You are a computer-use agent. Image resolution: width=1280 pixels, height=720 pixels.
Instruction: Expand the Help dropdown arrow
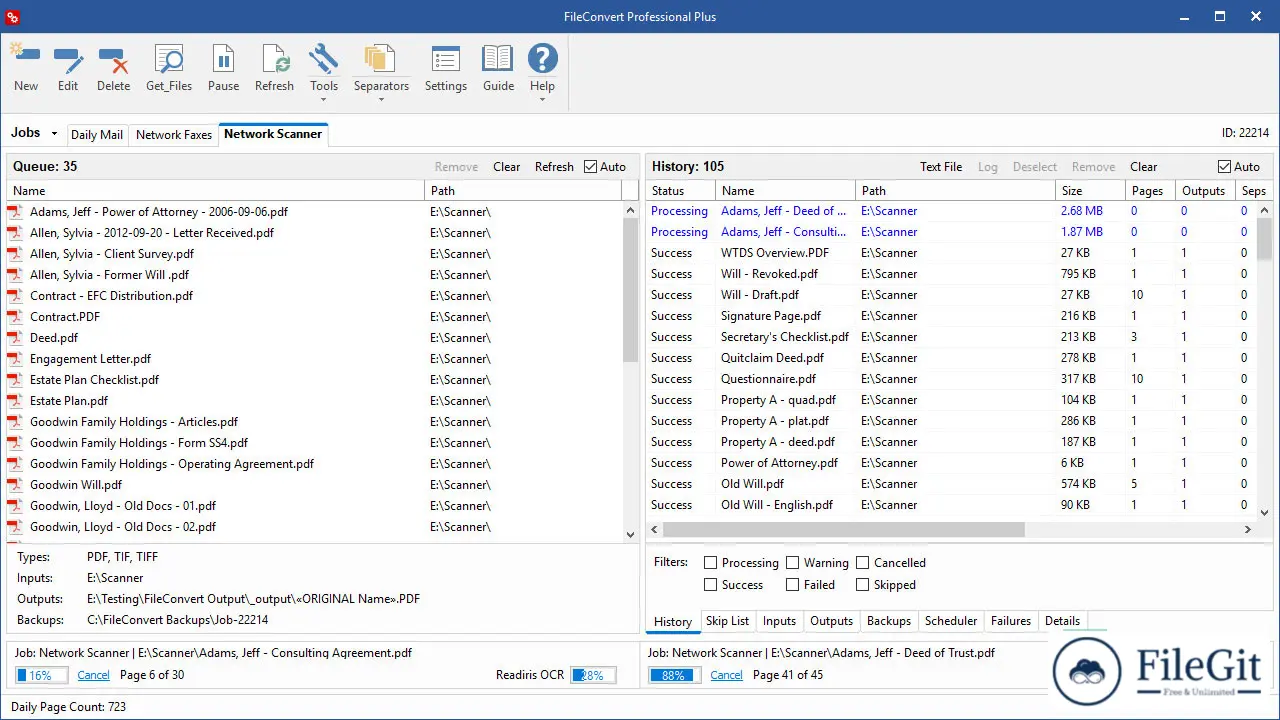point(542,101)
